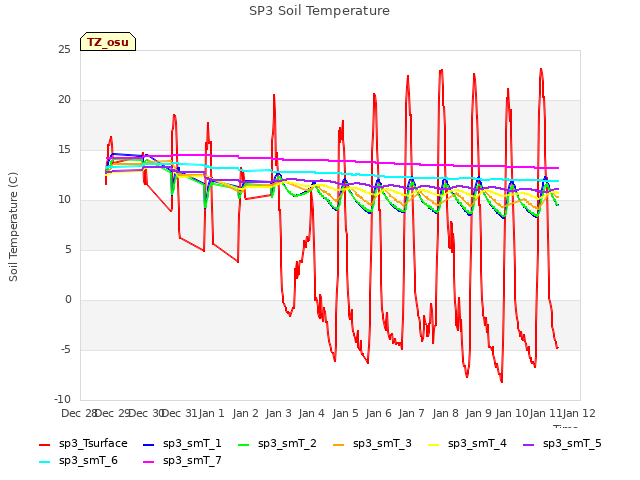The image size is (640, 480).
Task: Toggle sp3_smT_7 legend label
Action: point(192,460)
